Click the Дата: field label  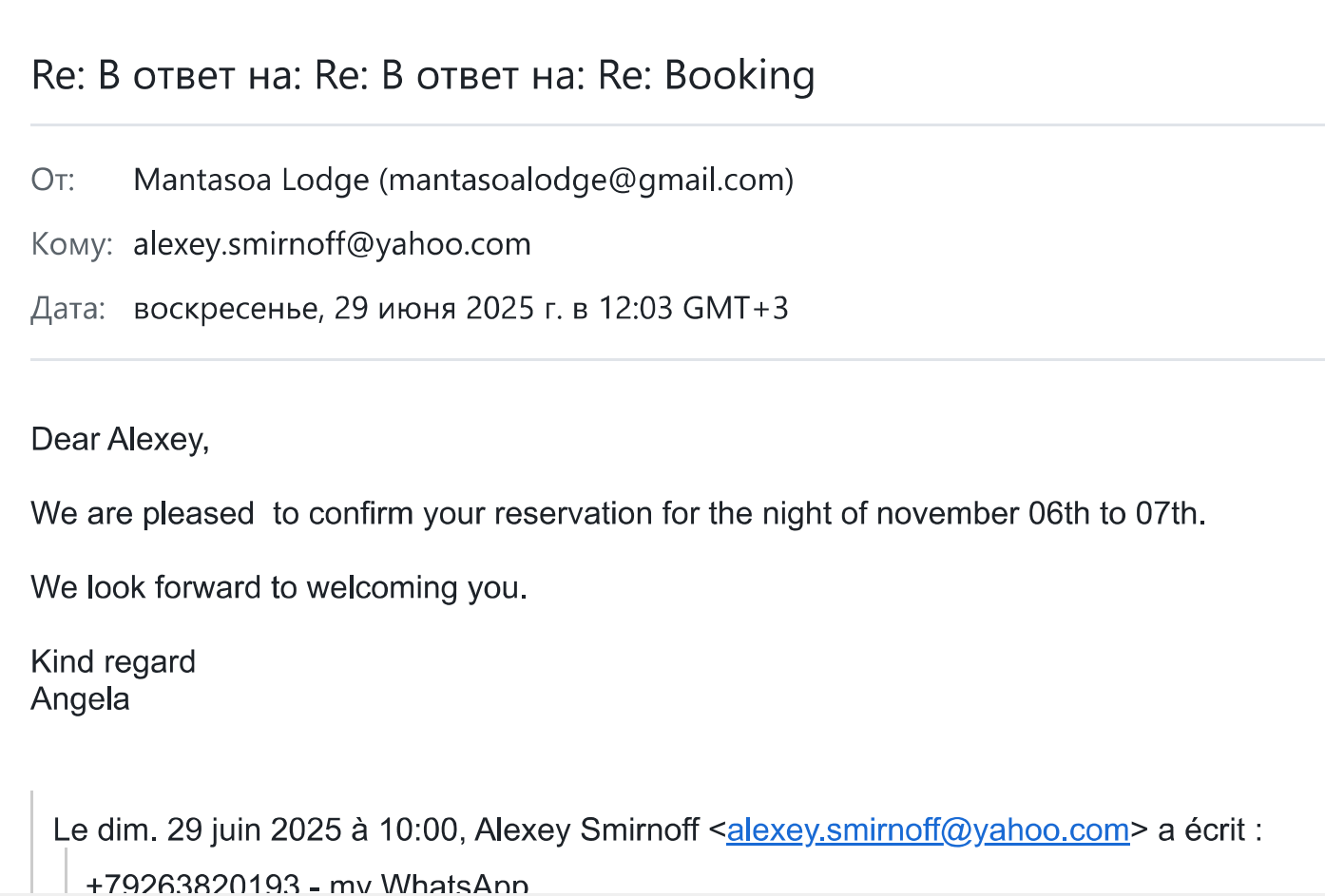pos(68,309)
